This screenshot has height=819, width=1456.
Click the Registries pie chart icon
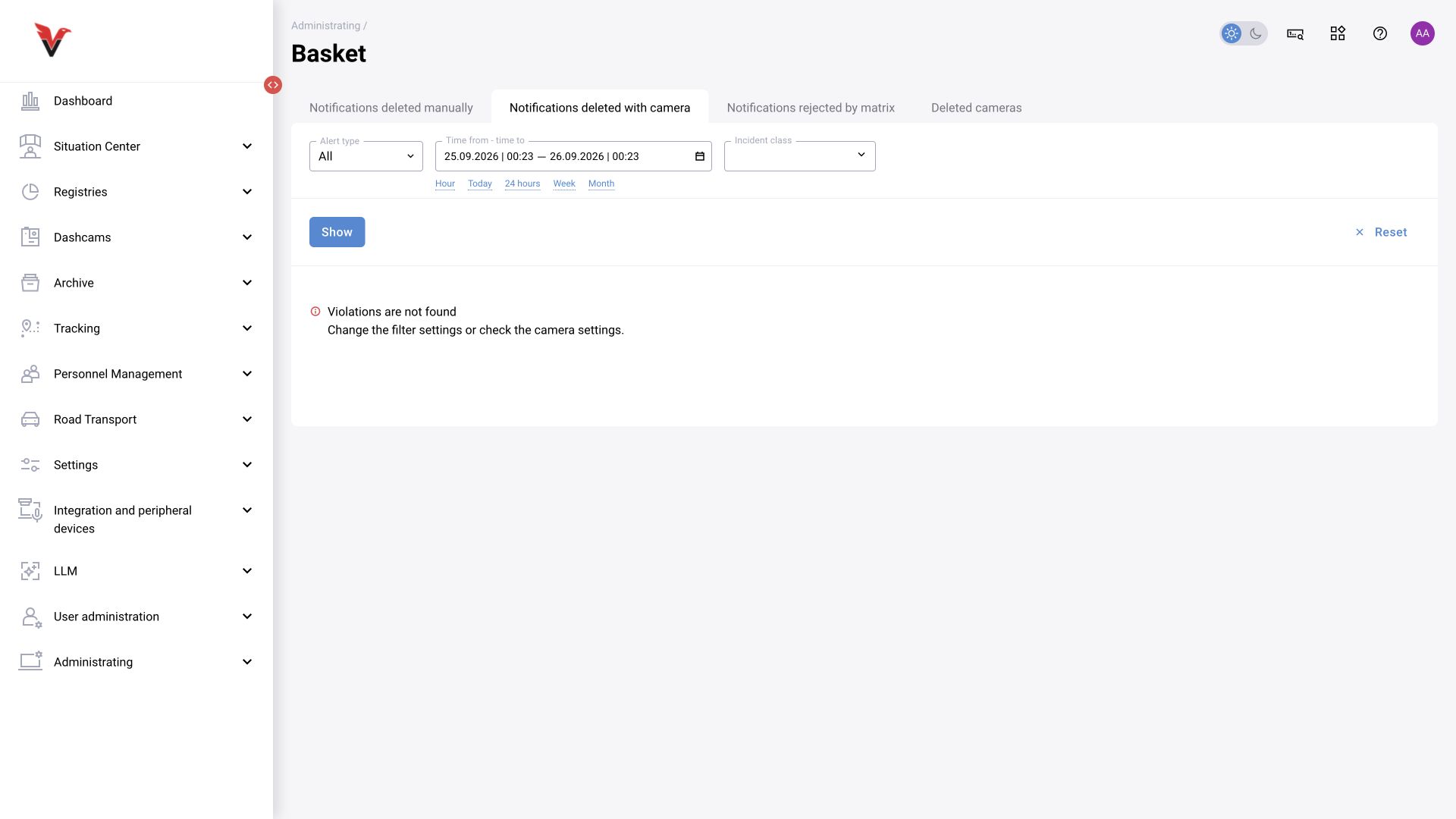point(30,192)
